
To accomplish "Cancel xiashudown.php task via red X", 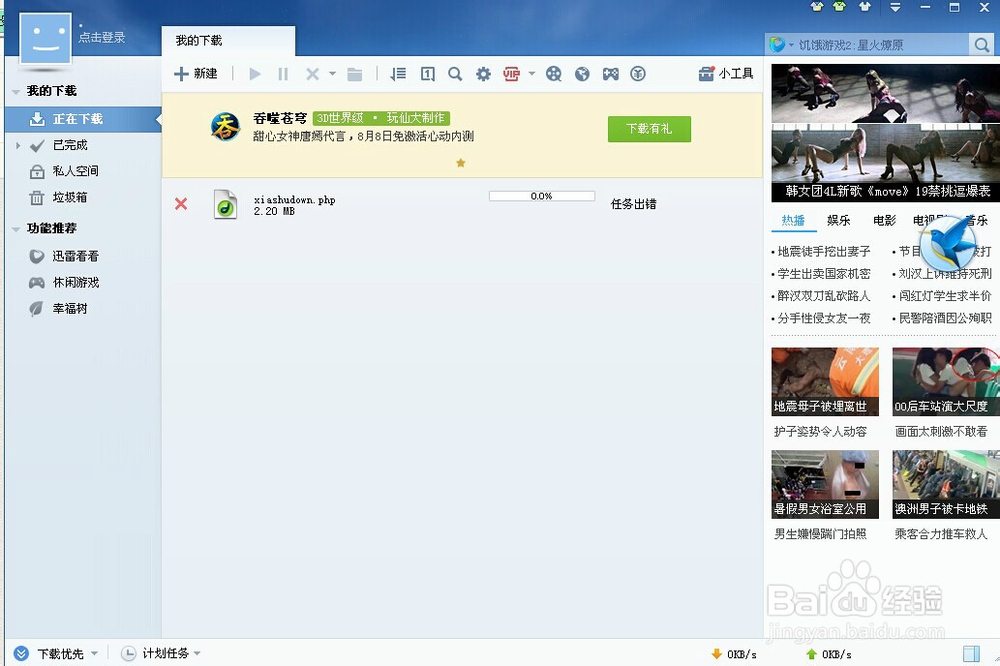I will [x=181, y=203].
